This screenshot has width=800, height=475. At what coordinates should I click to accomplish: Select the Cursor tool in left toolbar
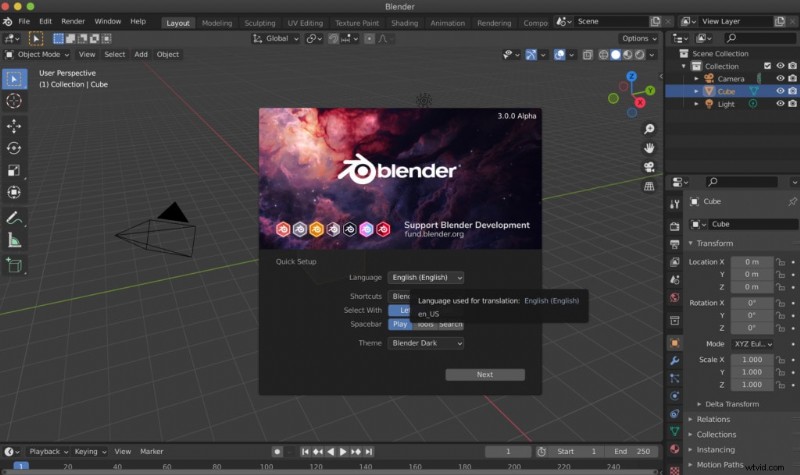point(14,101)
